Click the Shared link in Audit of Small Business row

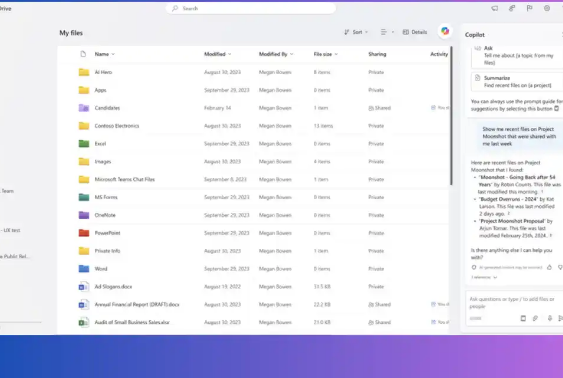(379, 322)
